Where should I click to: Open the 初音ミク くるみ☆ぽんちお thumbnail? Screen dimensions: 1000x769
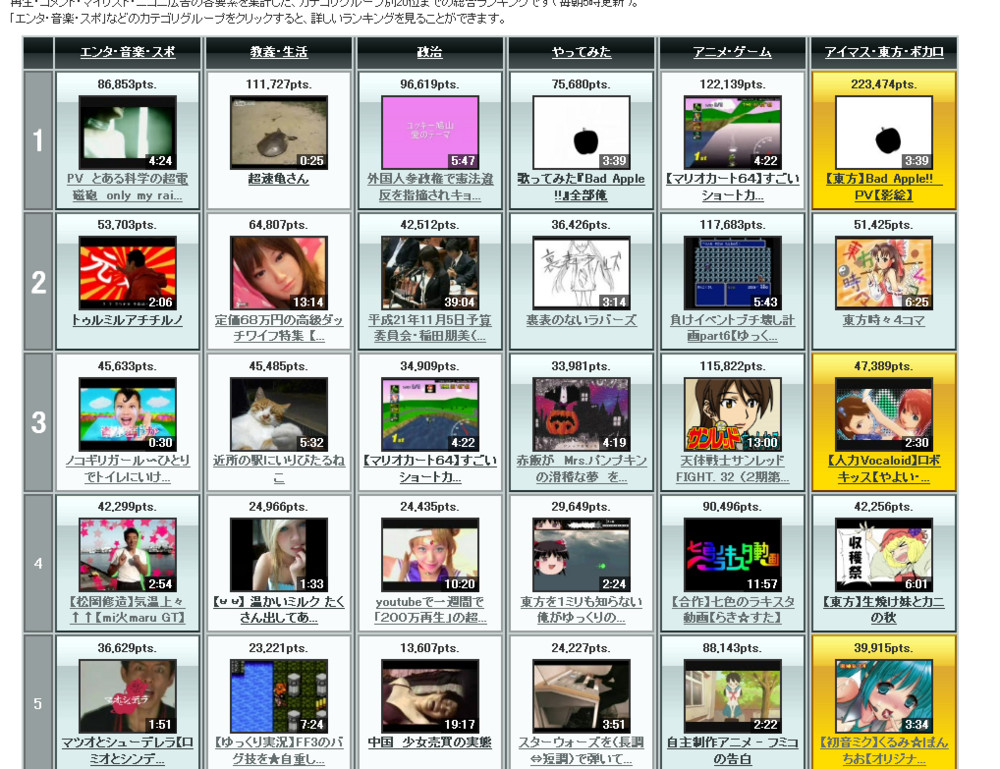(884, 696)
